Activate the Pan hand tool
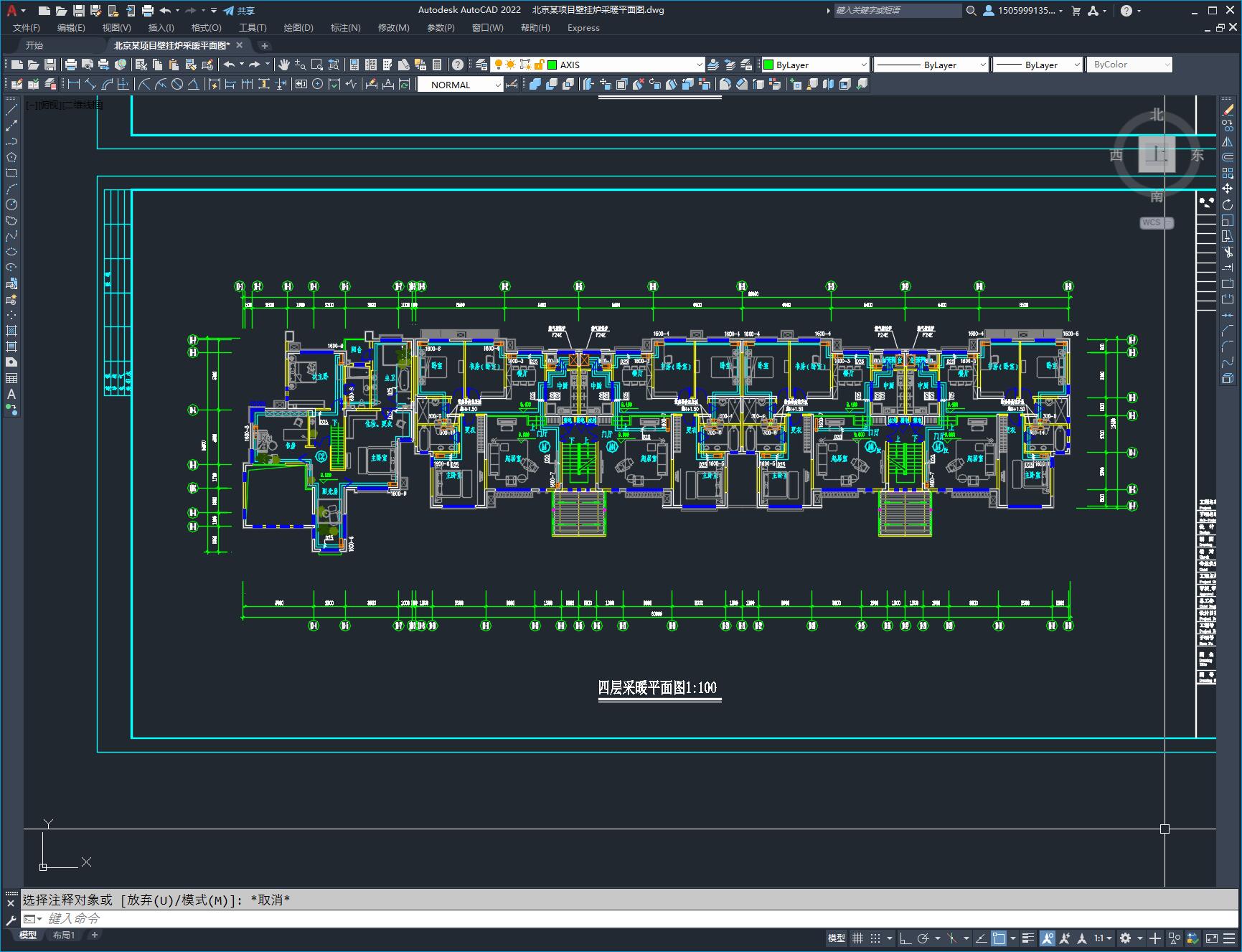Screen dimensions: 1242x952 [284, 65]
